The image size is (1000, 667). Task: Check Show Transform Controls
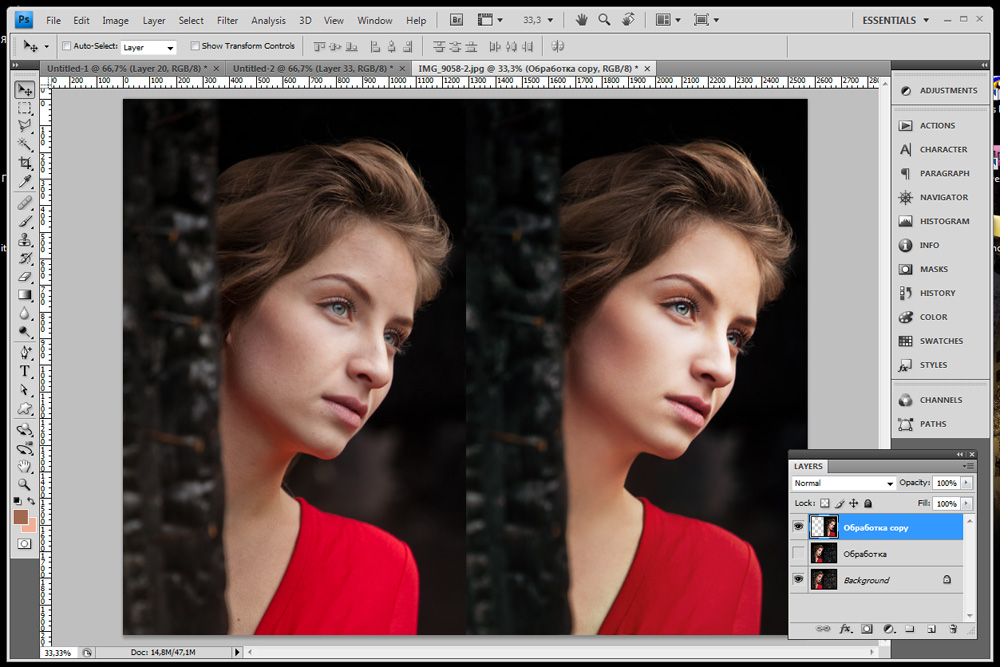[x=195, y=46]
